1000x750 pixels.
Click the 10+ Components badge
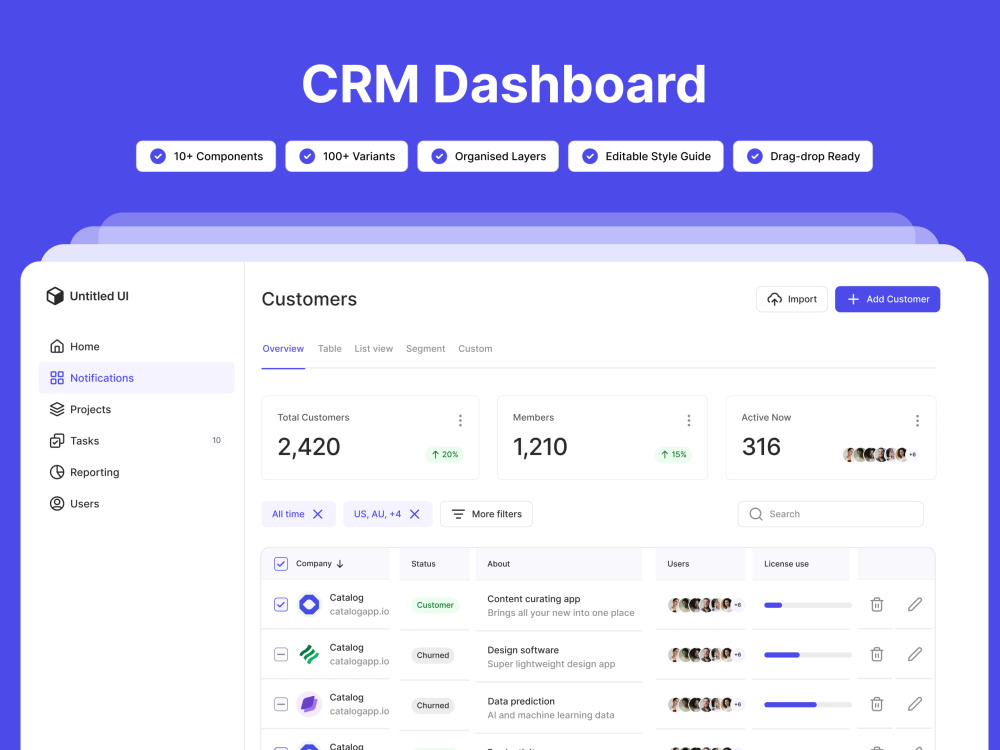pos(206,156)
